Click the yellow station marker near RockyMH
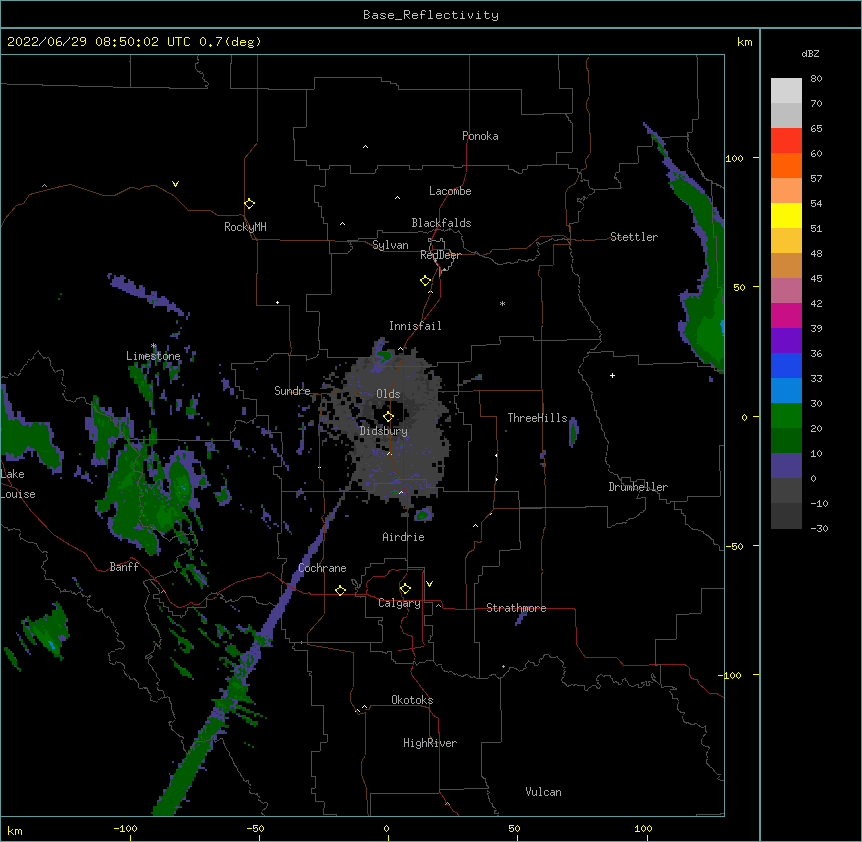This screenshot has height=842, width=862. 249,204
